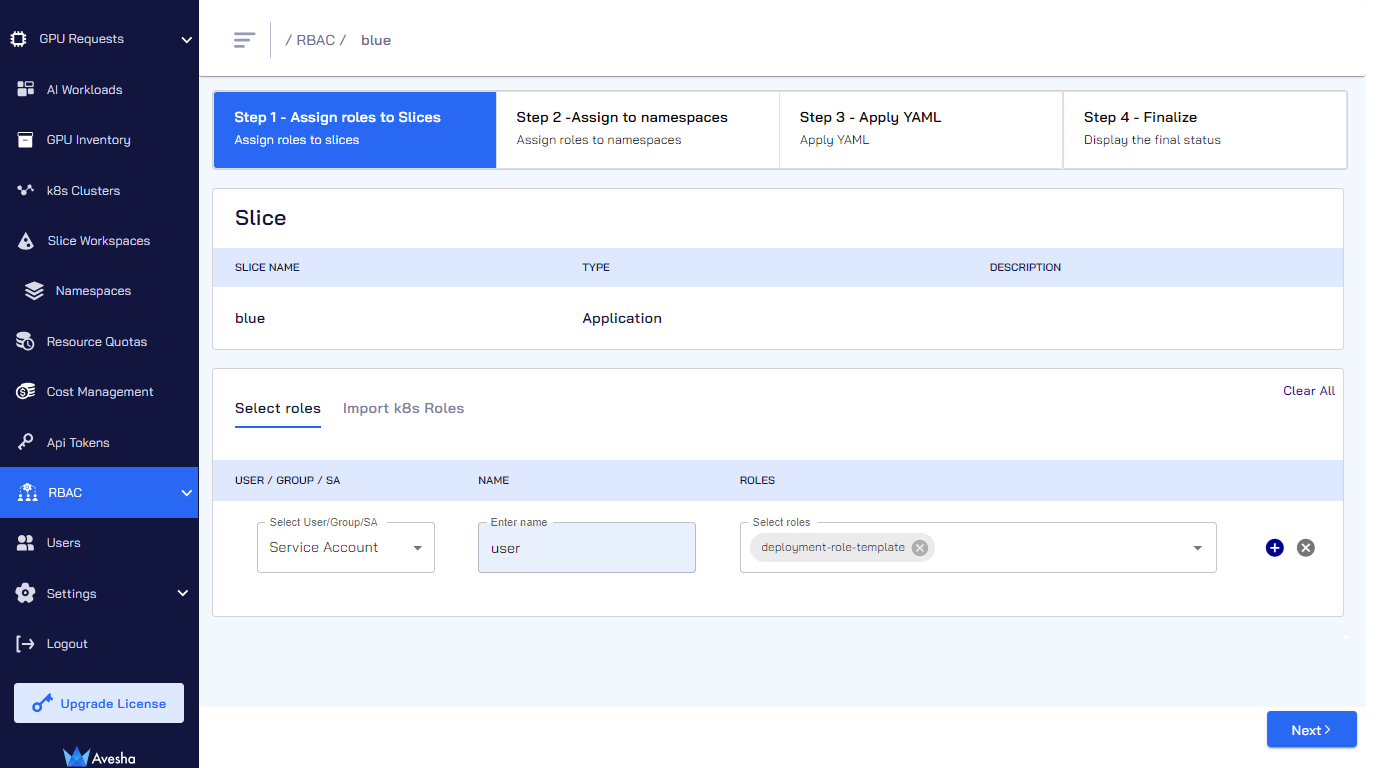Click the DESCRIPTION column header
Screen dimensions: 1398x782
1025,268
